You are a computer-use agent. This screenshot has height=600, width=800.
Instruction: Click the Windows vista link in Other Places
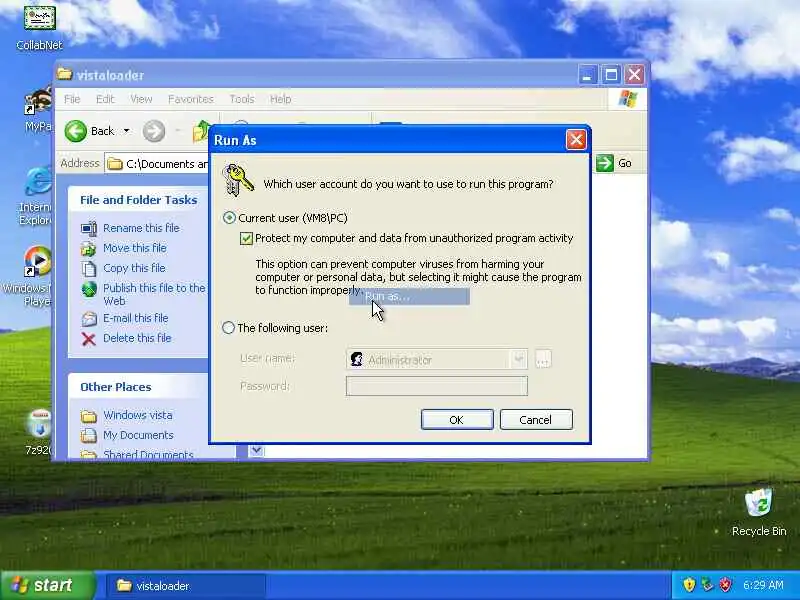click(x=138, y=415)
